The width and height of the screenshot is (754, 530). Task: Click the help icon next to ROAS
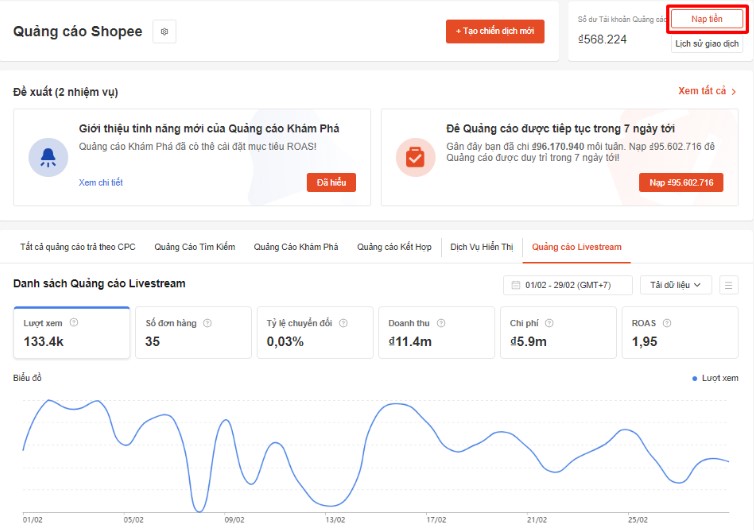pyautogui.click(x=667, y=323)
